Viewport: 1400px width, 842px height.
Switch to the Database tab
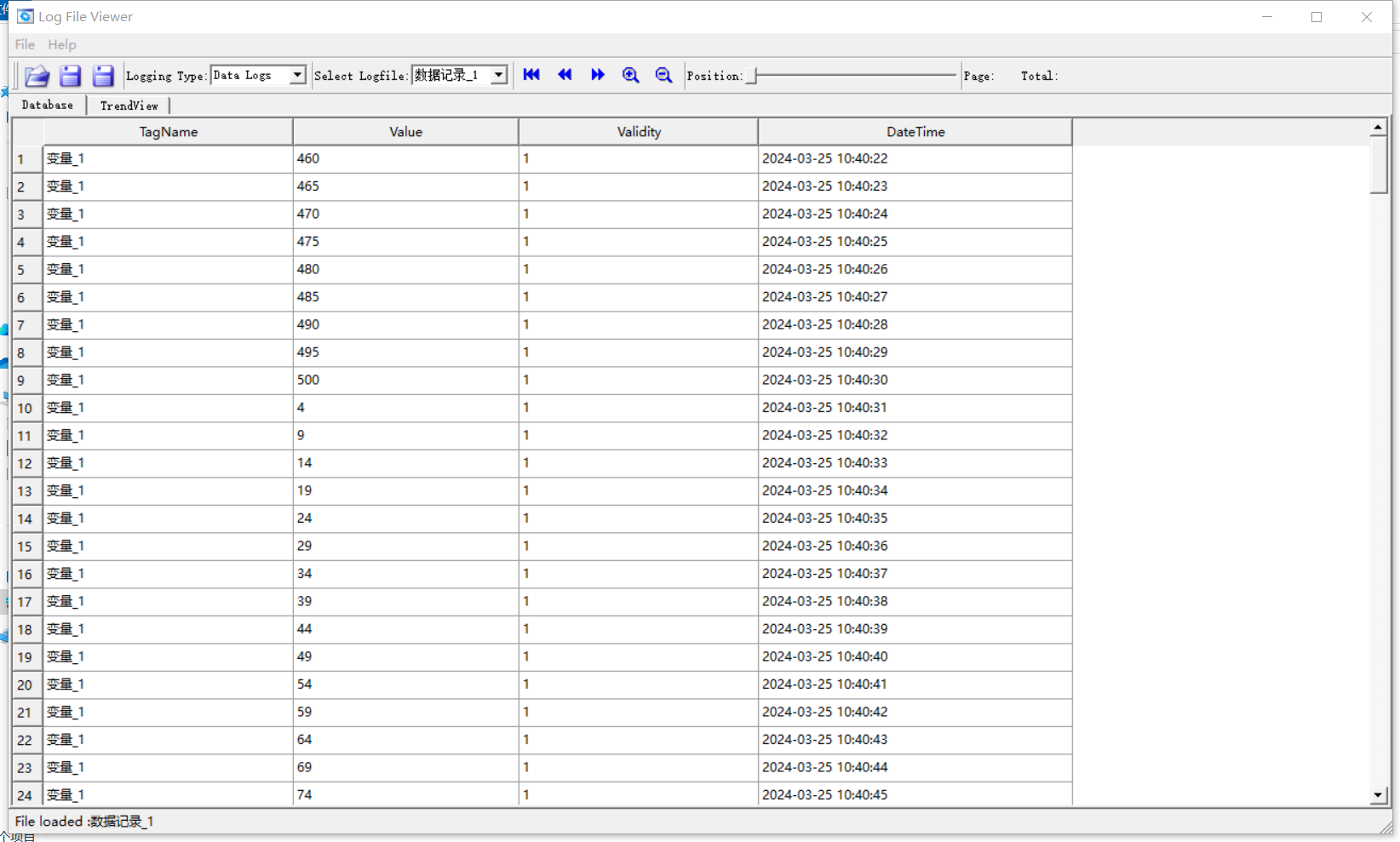click(x=48, y=105)
